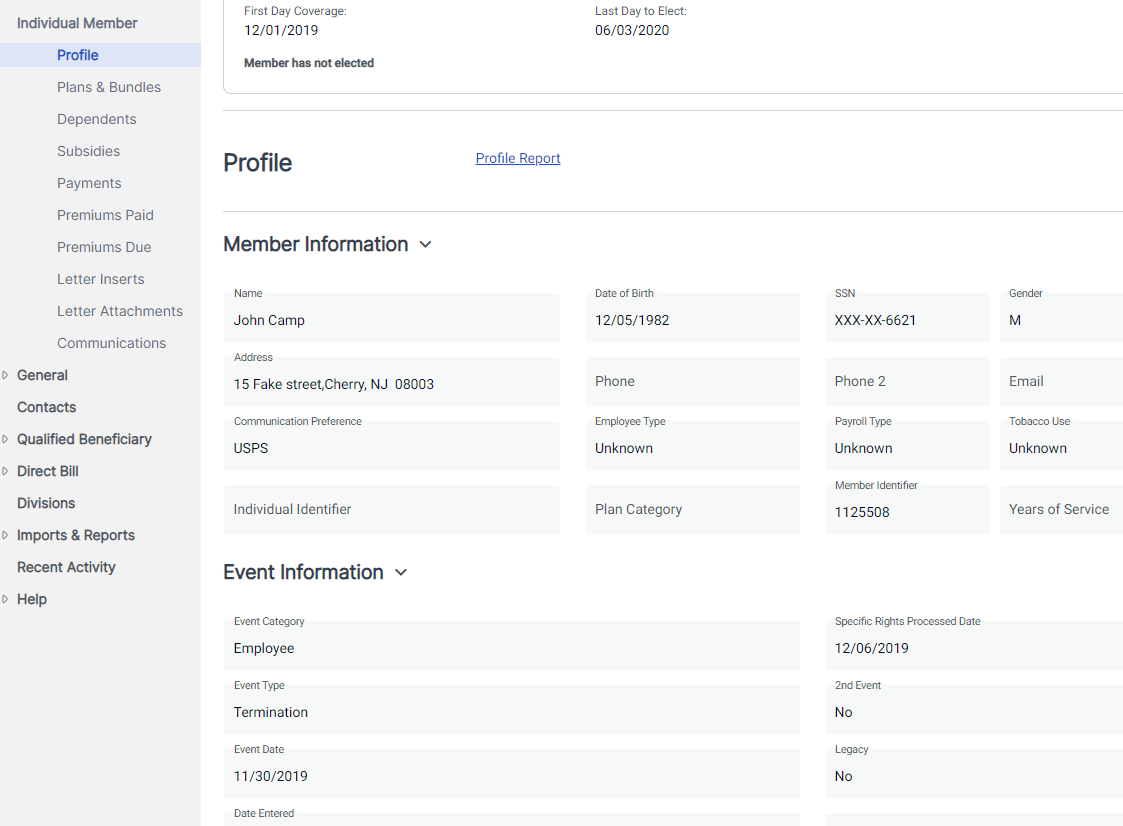Expand the Direct Bill triangle
The height and width of the screenshot is (826, 1123).
point(5,471)
